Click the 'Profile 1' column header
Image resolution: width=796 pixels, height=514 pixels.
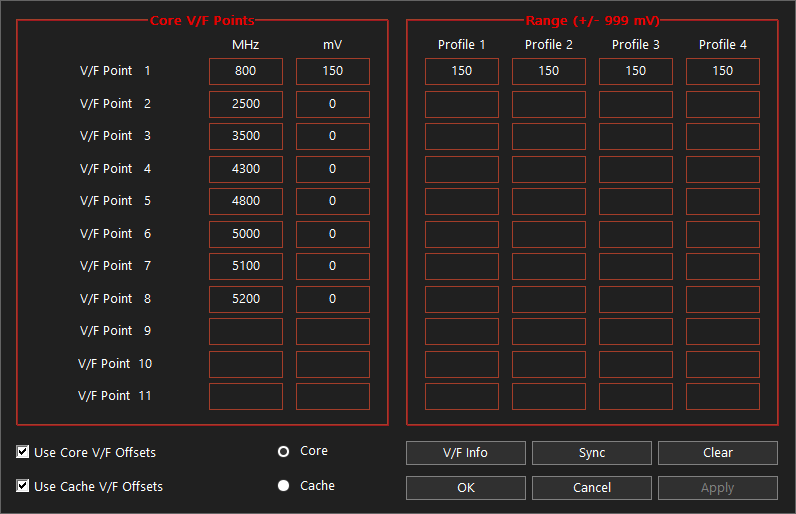tap(461, 45)
